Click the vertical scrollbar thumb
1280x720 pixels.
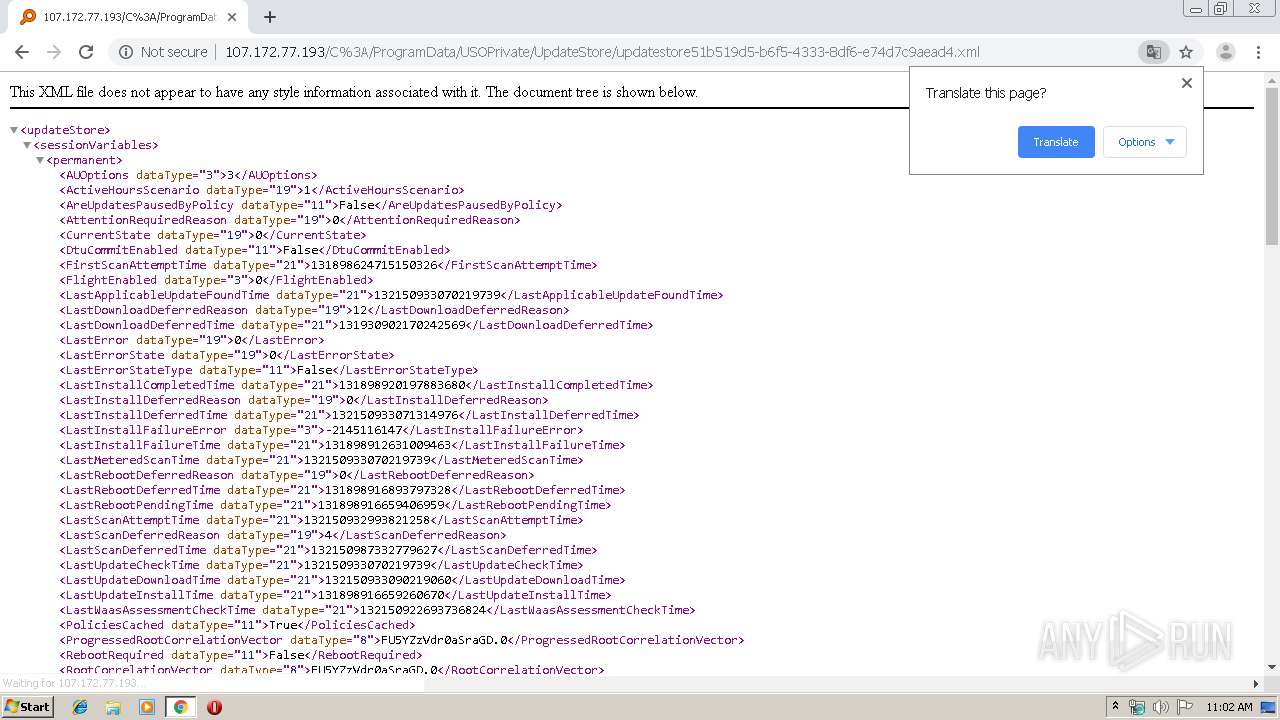tap(1271, 165)
